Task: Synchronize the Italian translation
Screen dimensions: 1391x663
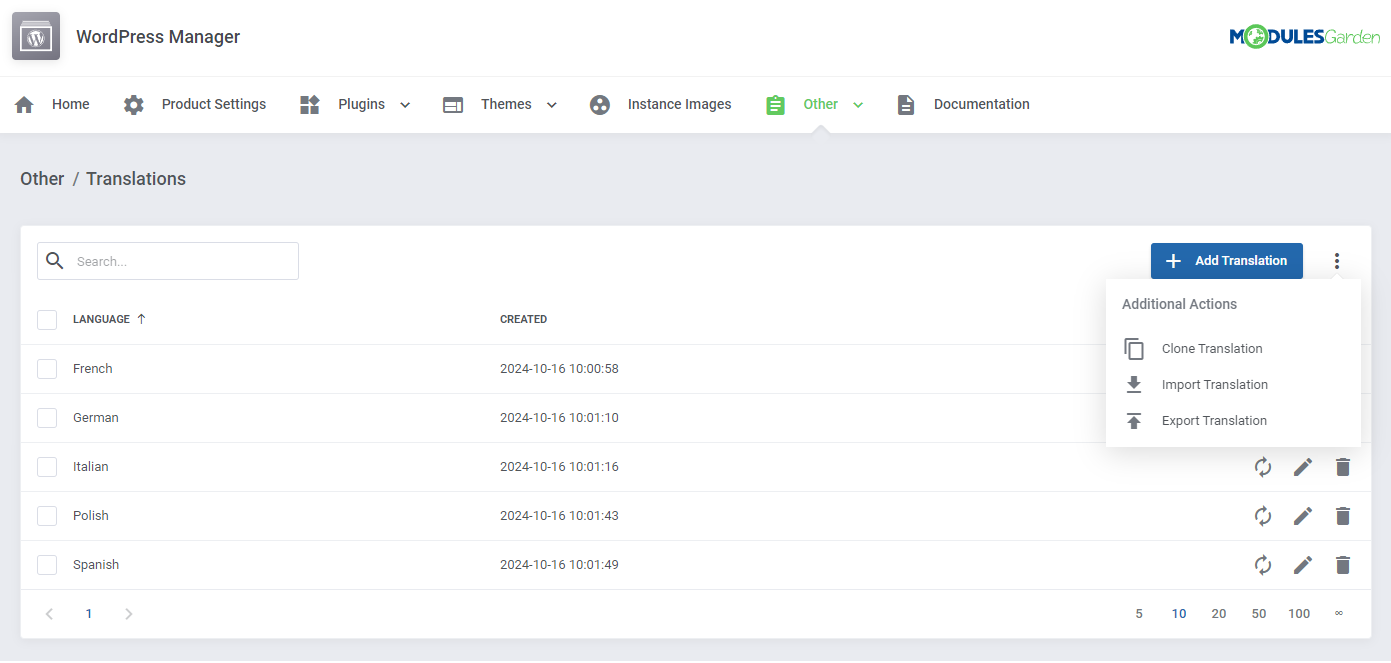Action: point(1262,466)
